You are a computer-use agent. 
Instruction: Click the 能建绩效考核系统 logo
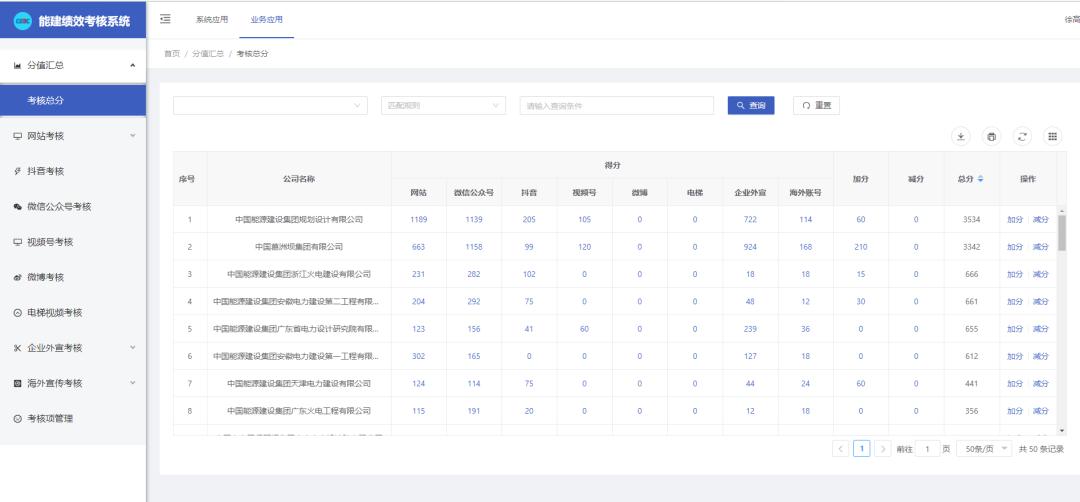73,21
